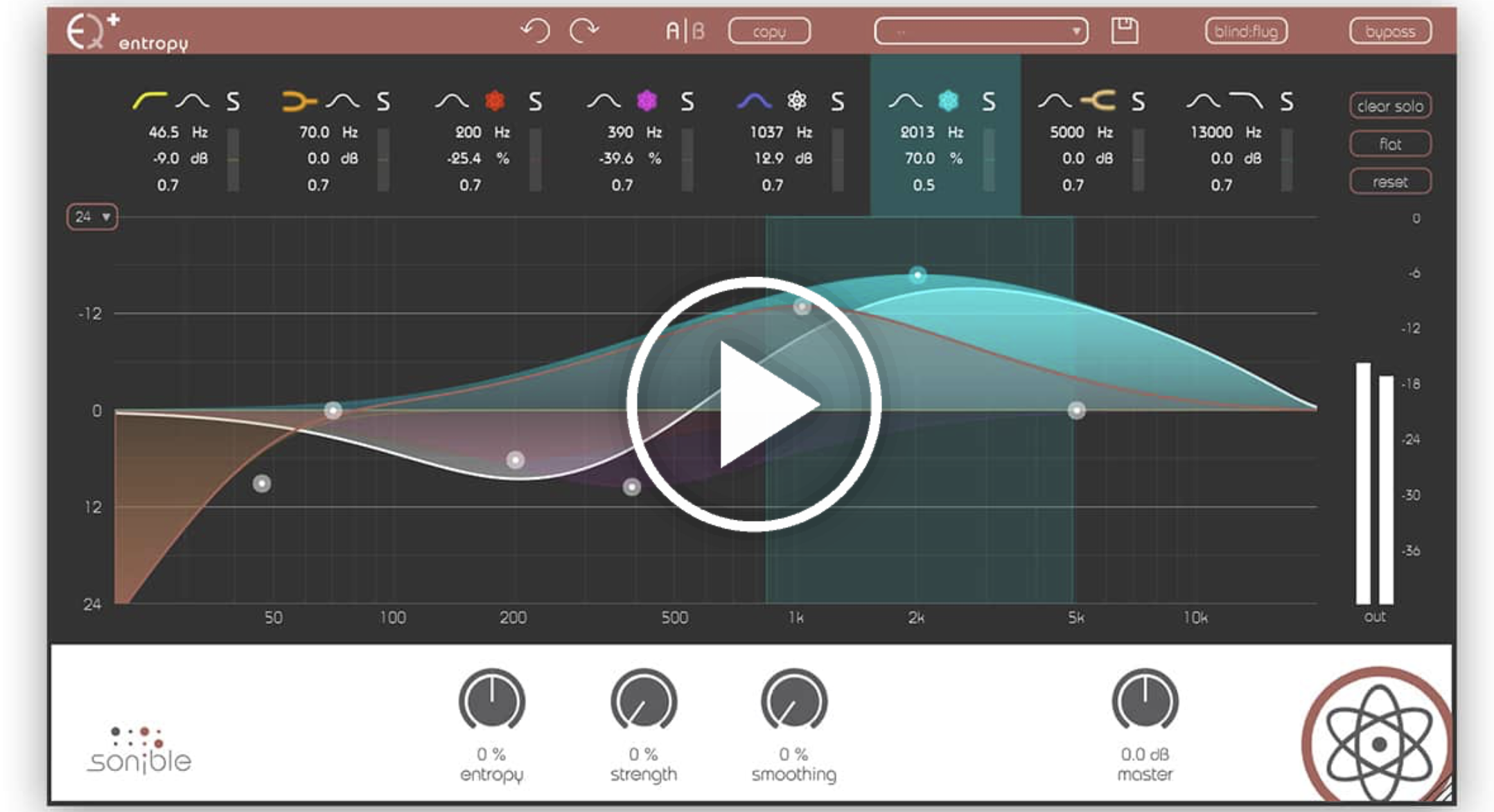This screenshot has width=1494, height=812.
Task: Solo the 2013 Hz band with its S toggle
Action: tap(989, 103)
